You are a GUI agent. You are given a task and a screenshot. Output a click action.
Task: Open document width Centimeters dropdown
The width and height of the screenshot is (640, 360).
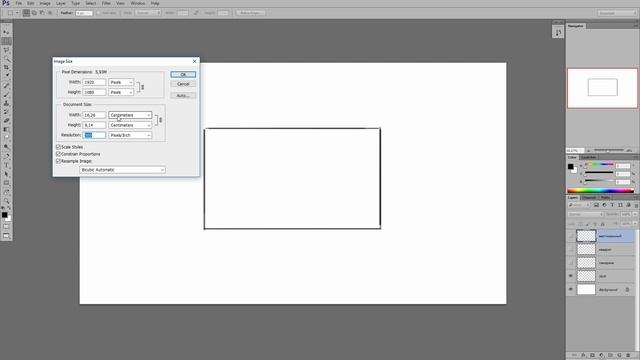[130, 115]
